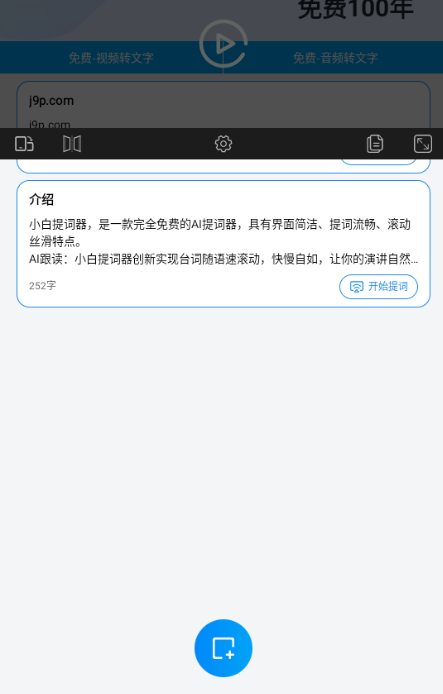Click the 252字 word count label
The width and height of the screenshot is (443, 694).
click(42, 285)
